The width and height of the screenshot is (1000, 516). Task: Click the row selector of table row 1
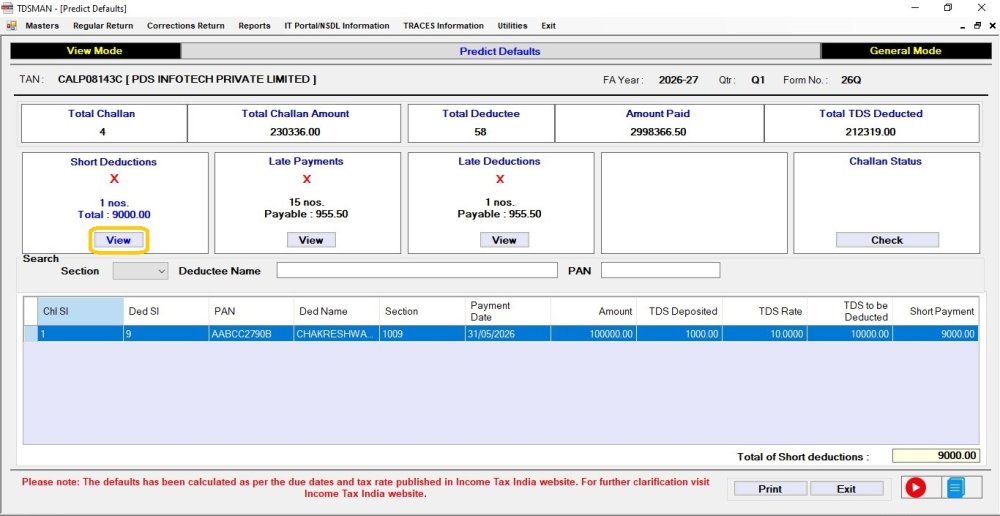tap(31, 334)
